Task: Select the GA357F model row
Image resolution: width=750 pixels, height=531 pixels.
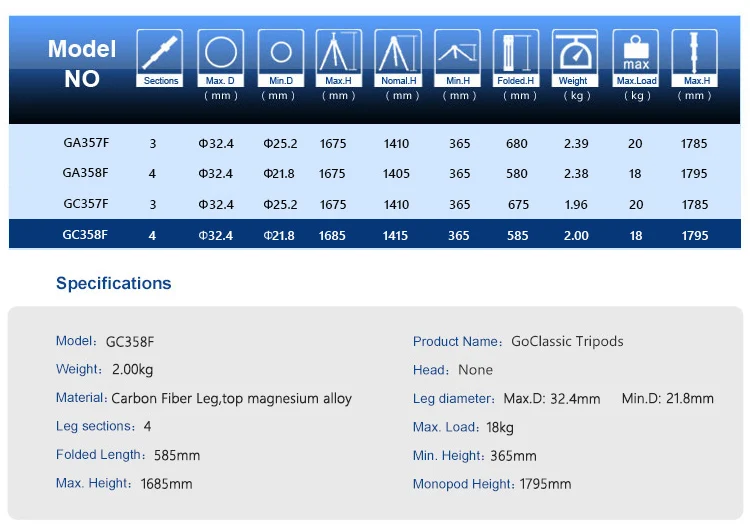Action: (375, 143)
